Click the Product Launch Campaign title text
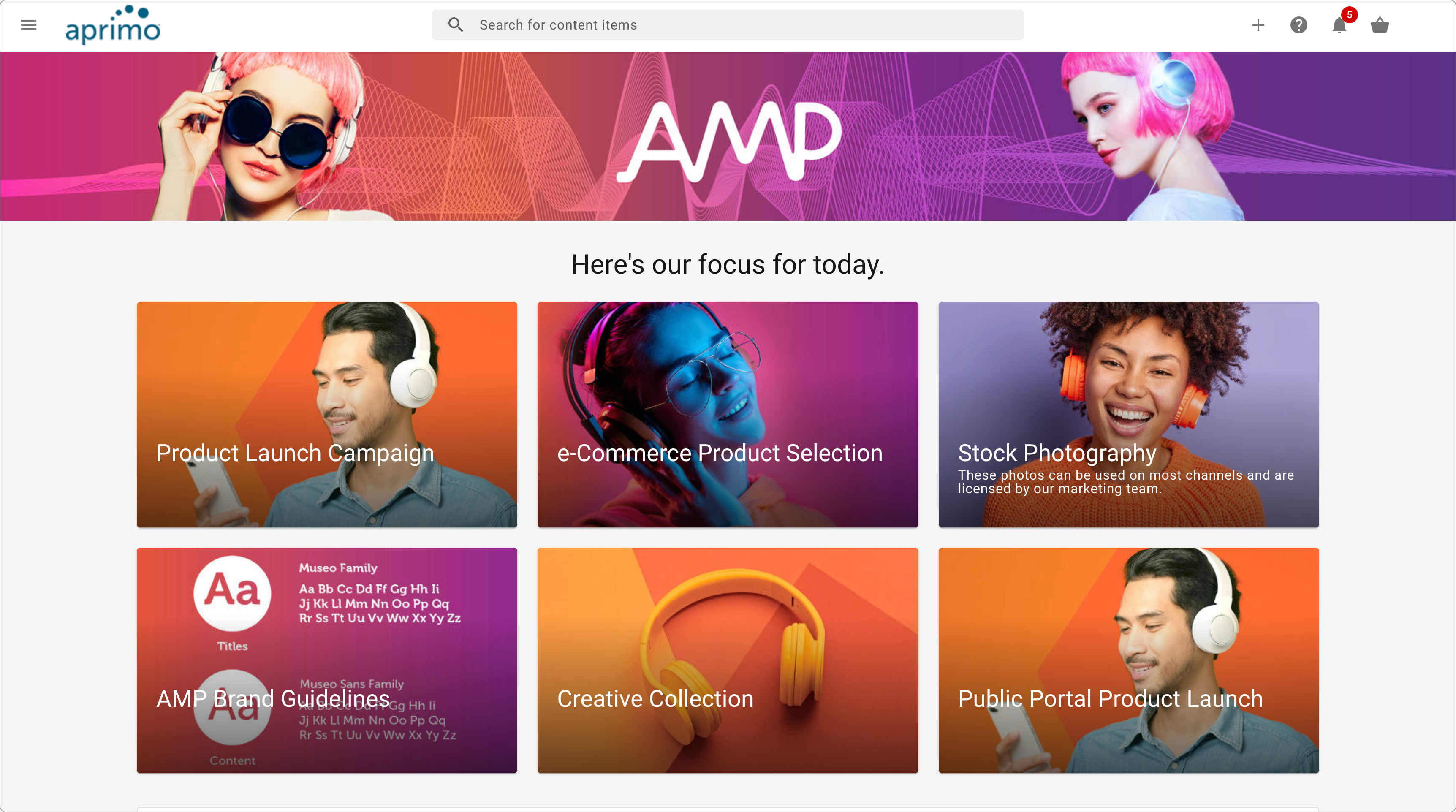1456x812 pixels. 295,453
